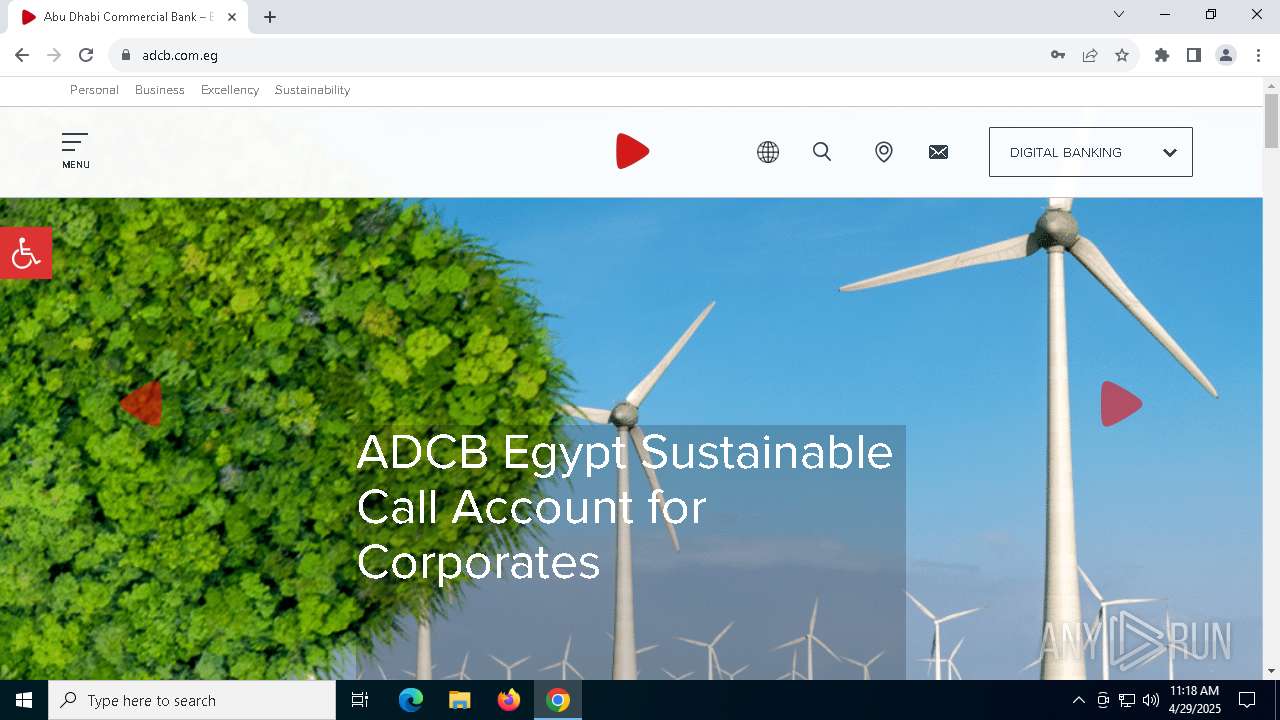Image resolution: width=1280 pixels, height=720 pixels.
Task: Launch Edge from the taskbar
Action: pos(411,700)
